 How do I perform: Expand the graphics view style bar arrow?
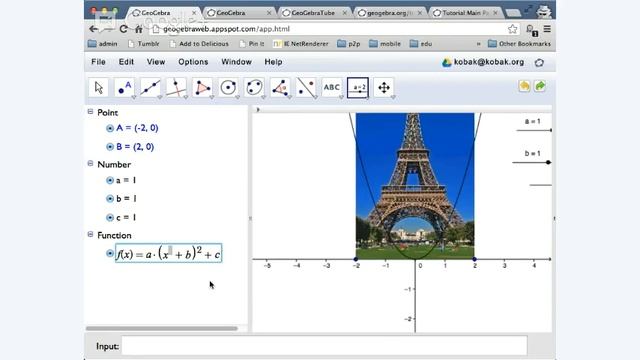(x=258, y=109)
